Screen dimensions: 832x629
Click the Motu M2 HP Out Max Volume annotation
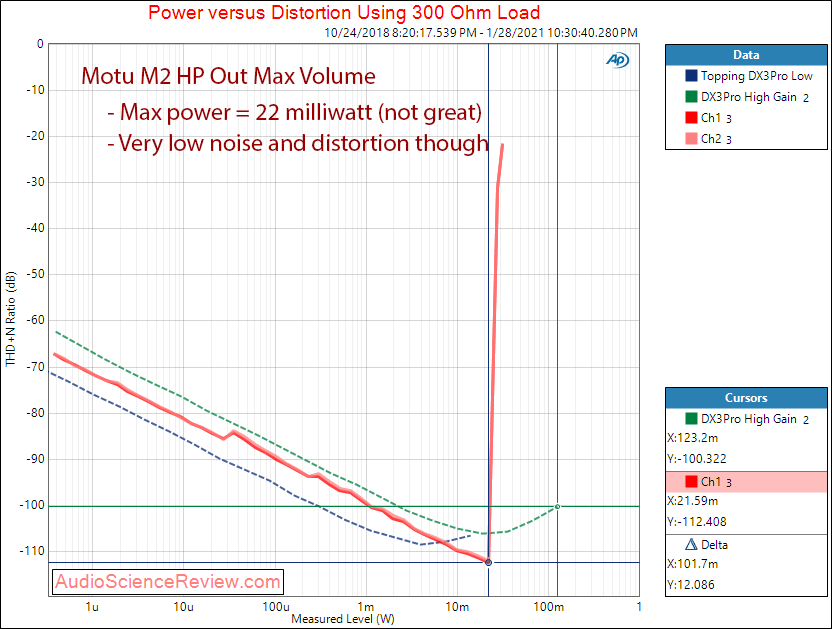(228, 76)
